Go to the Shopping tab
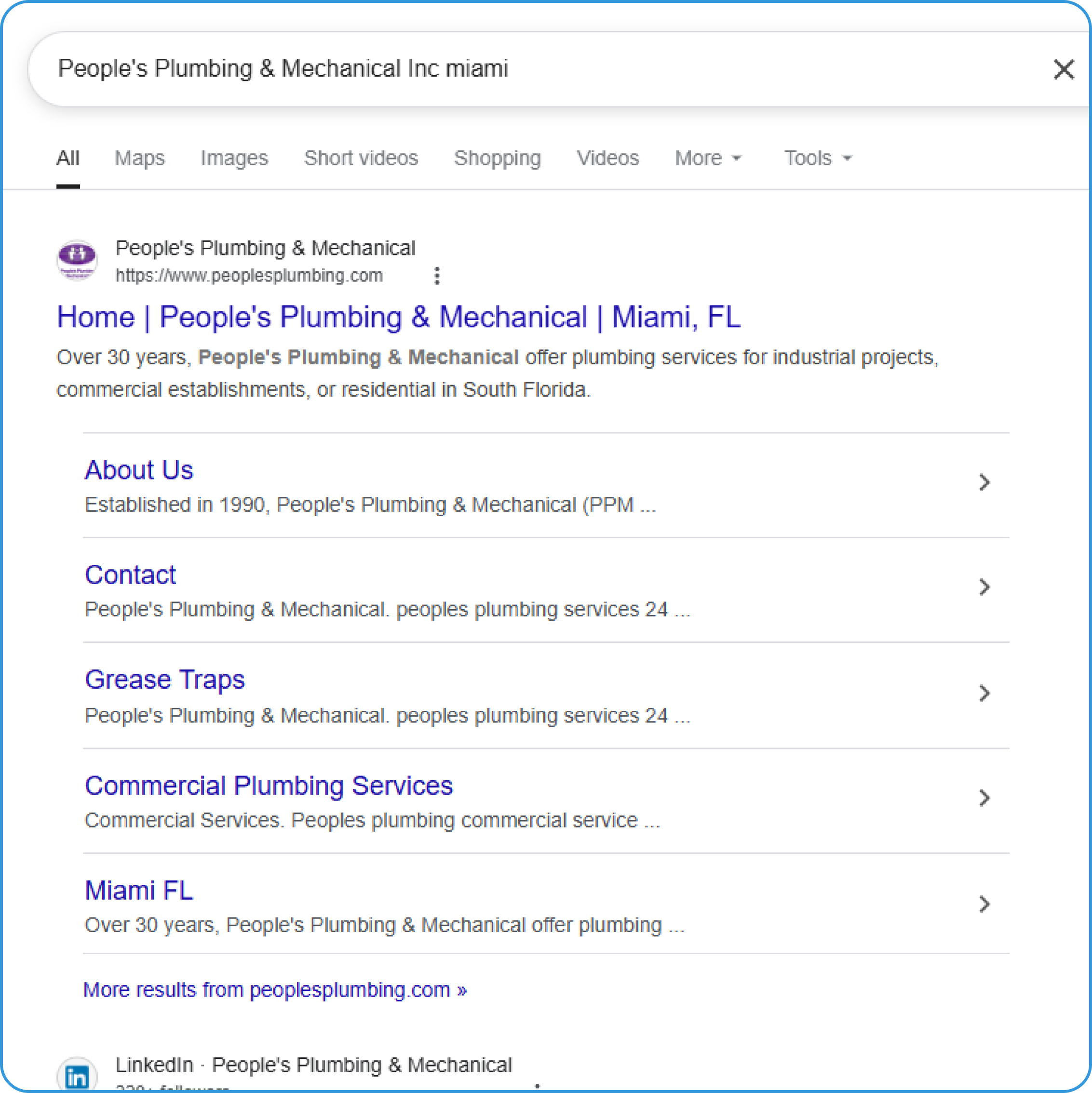Image resolution: width=1092 pixels, height=1093 pixels. pos(497,159)
